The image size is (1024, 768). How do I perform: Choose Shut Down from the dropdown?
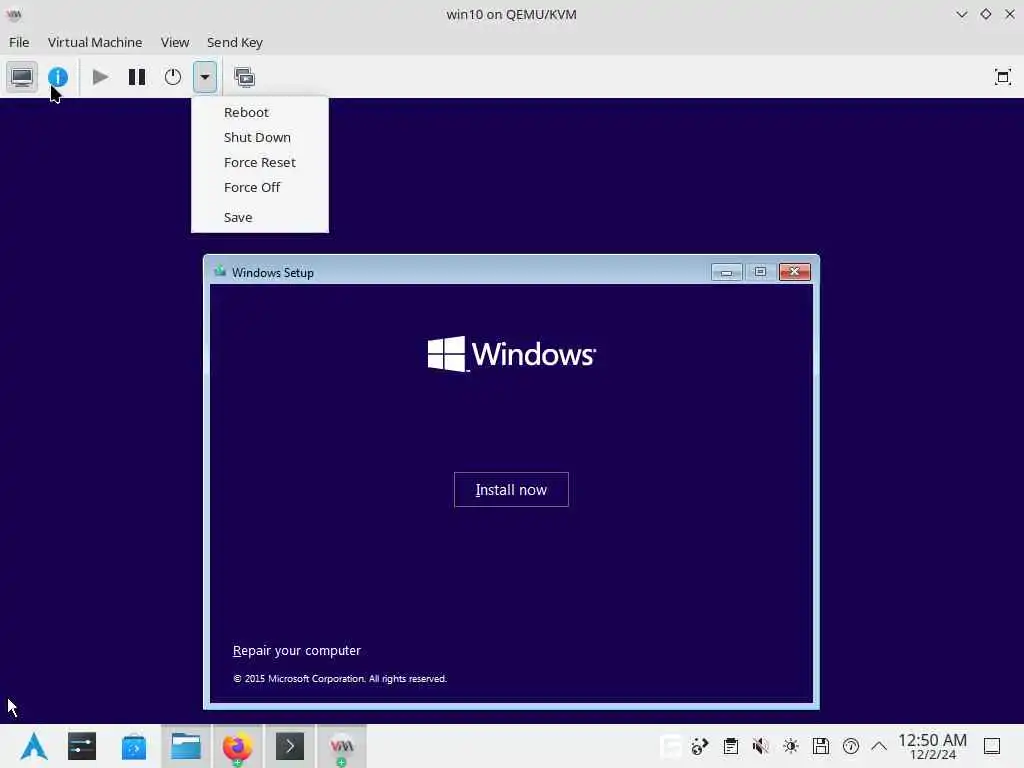coord(257,137)
